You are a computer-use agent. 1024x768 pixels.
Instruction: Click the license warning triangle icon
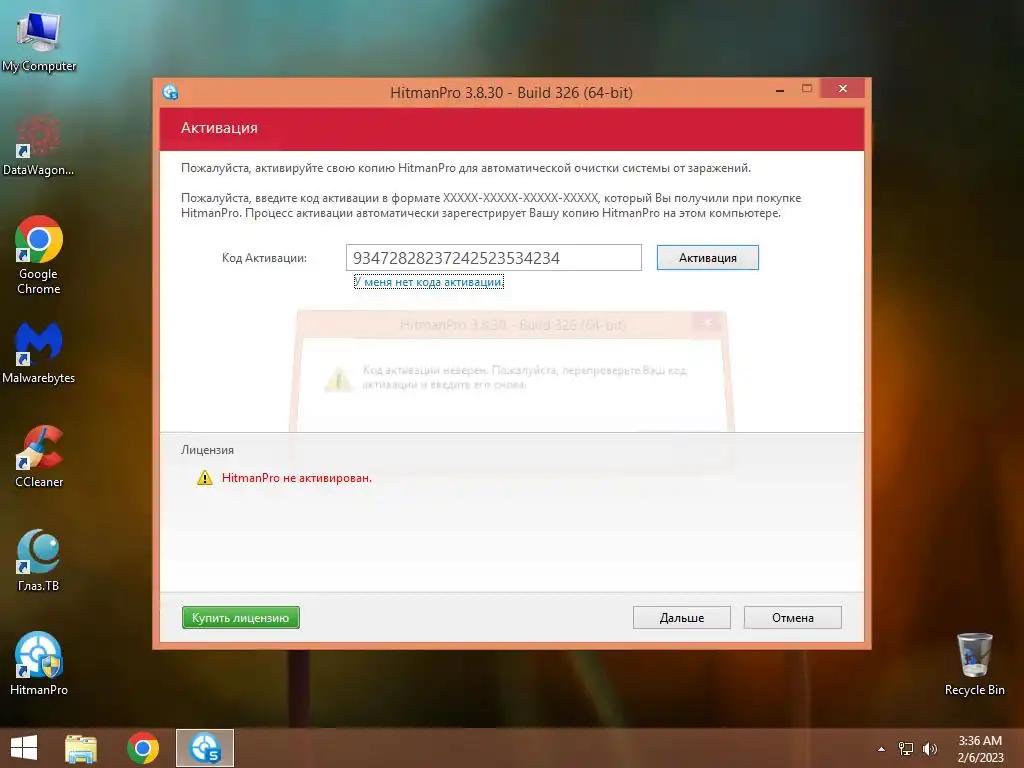point(204,478)
